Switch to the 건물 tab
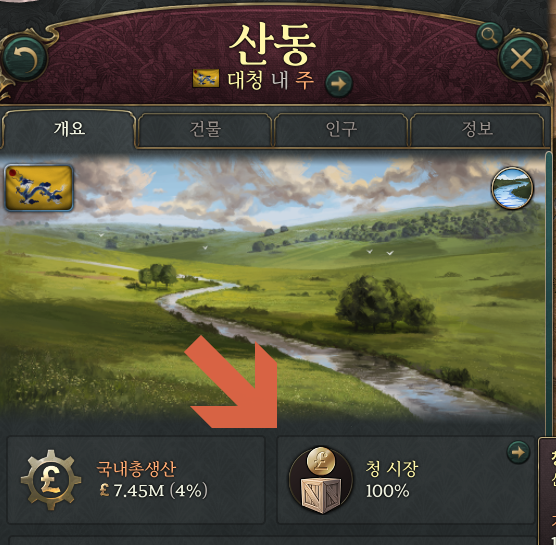 (x=205, y=129)
